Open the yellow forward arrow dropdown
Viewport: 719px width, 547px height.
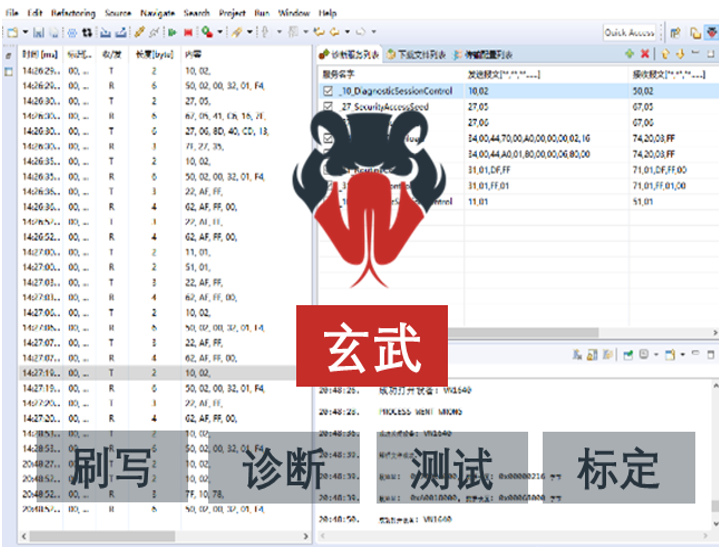tap(347, 32)
